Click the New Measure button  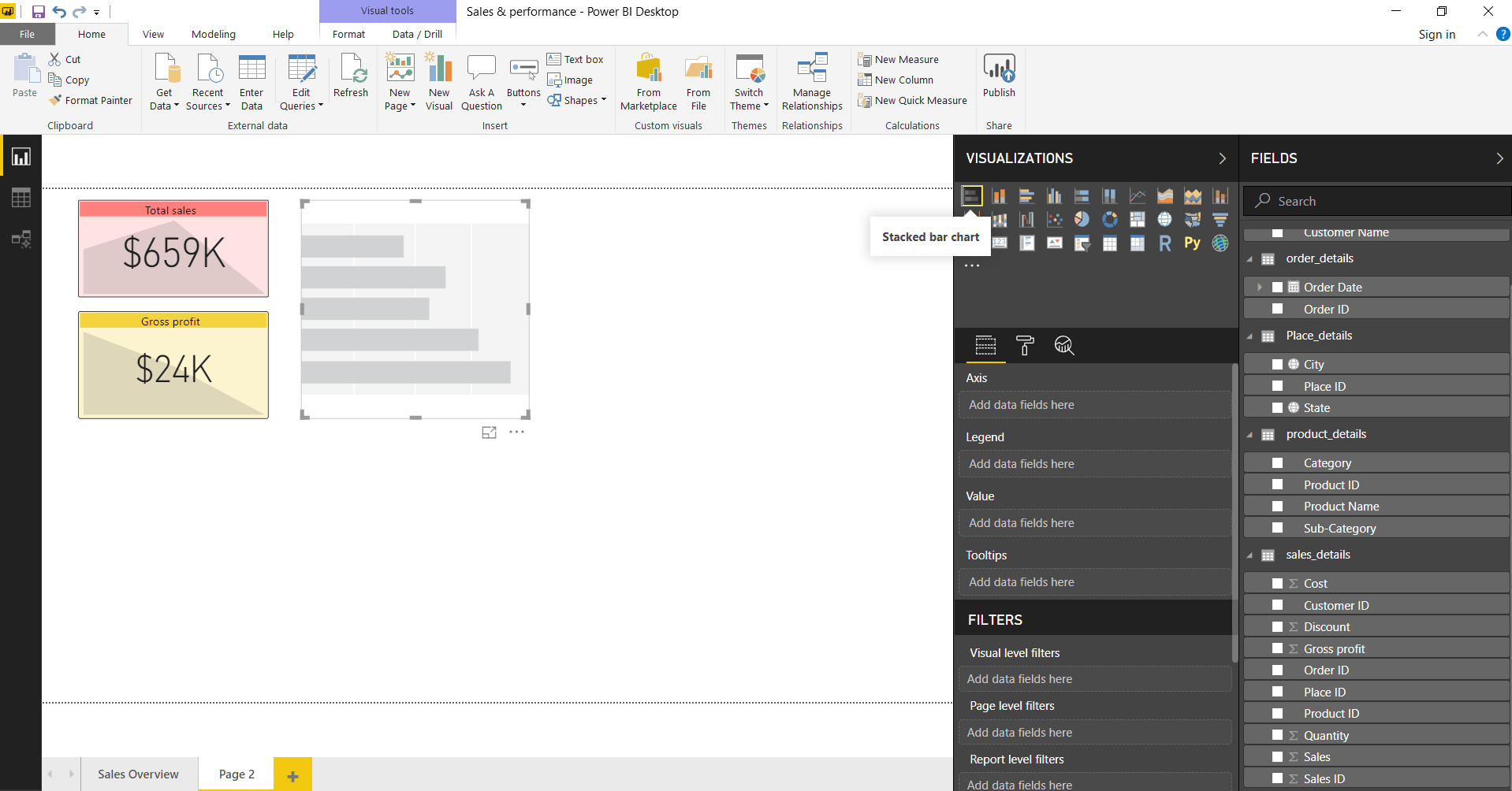point(899,59)
